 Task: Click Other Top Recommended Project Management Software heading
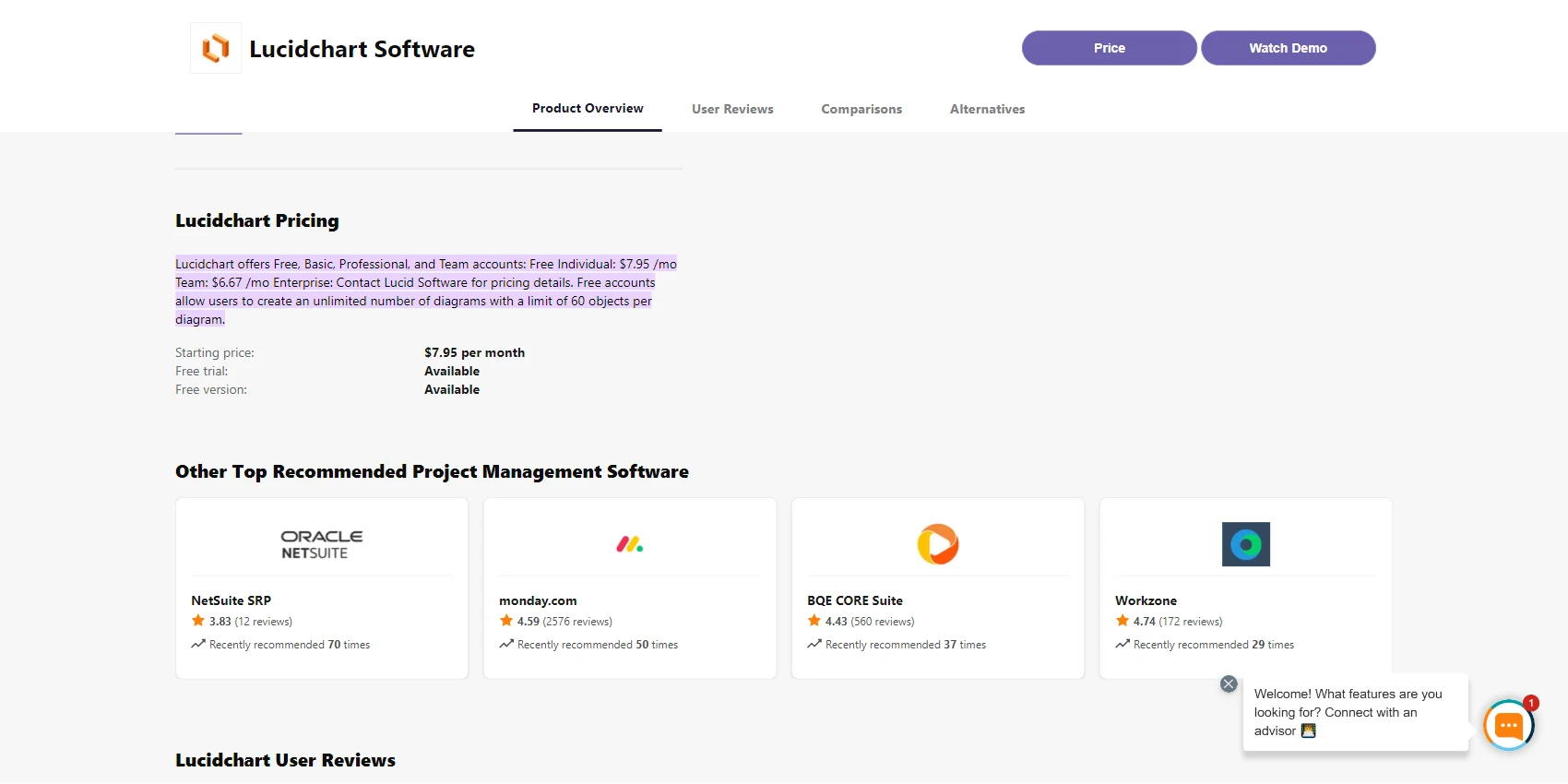pyautogui.click(x=432, y=471)
